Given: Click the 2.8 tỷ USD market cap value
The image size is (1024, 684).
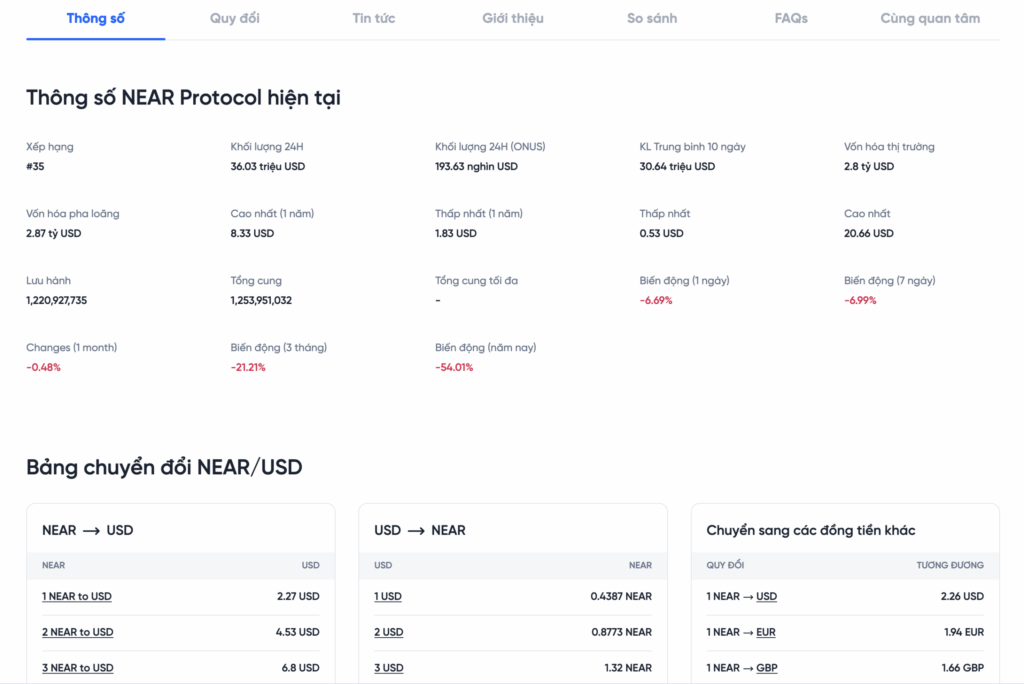Looking at the screenshot, I should [x=869, y=167].
